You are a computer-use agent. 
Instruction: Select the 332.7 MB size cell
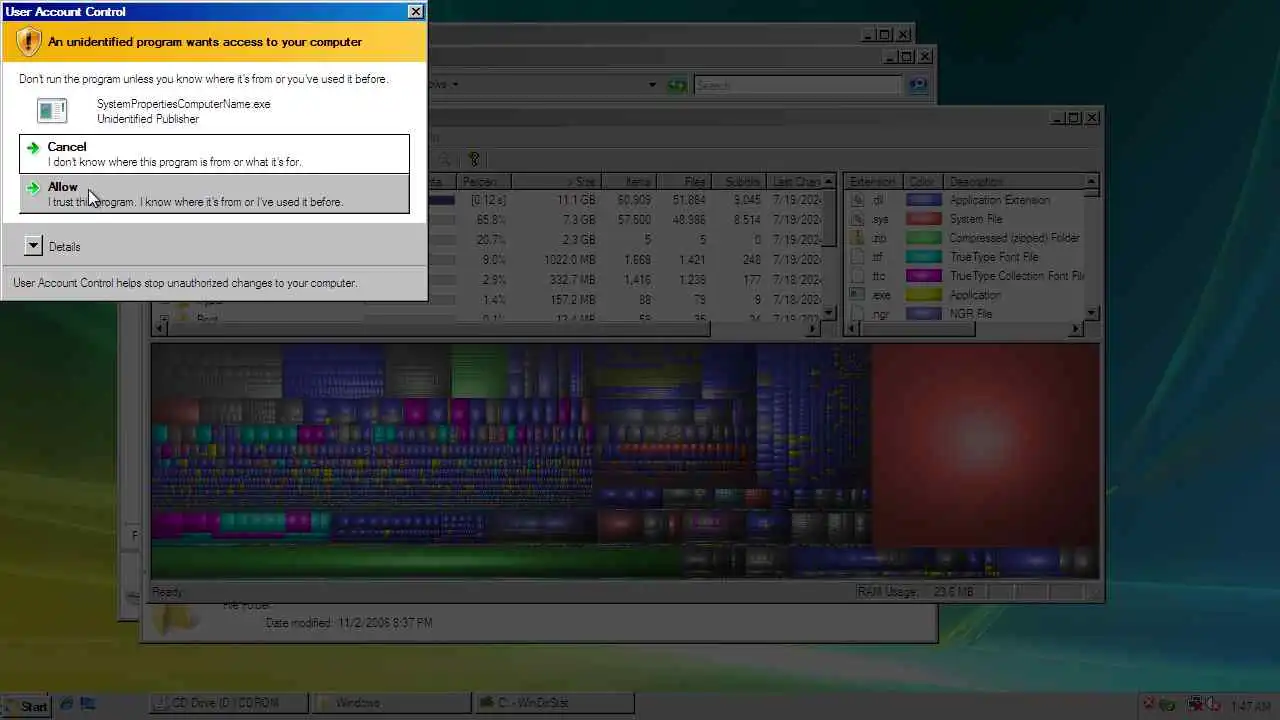point(572,279)
